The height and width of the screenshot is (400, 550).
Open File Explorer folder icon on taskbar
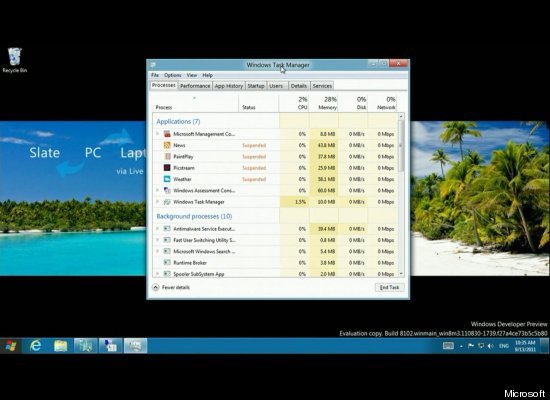(x=61, y=346)
